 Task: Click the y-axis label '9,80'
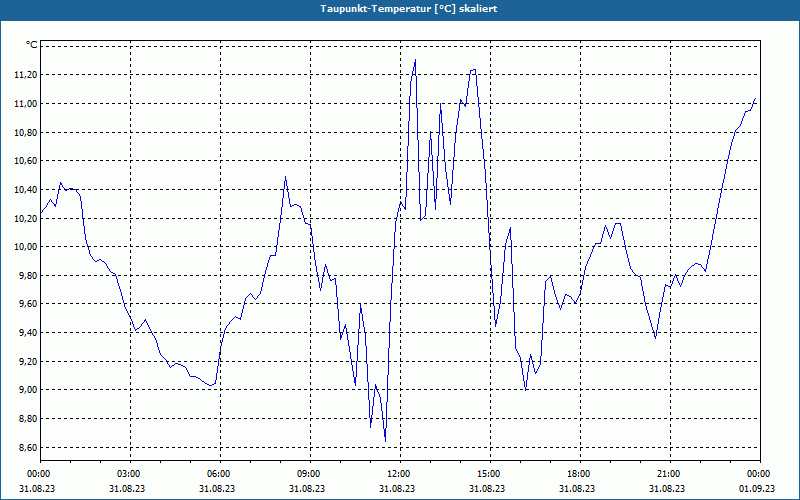coord(28,276)
